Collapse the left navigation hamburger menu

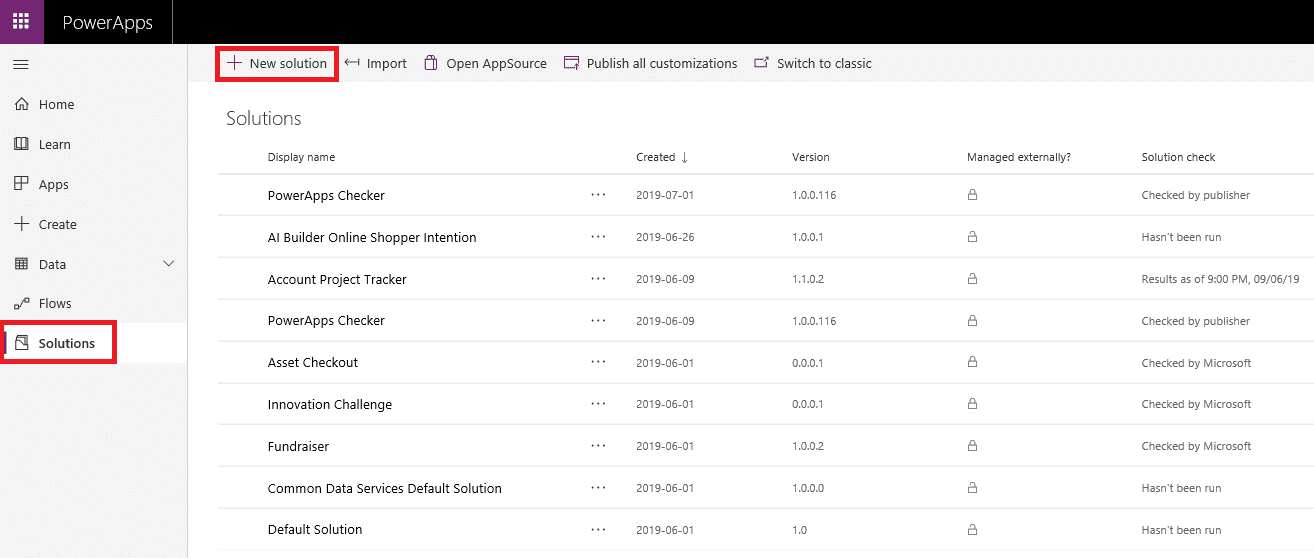21,64
